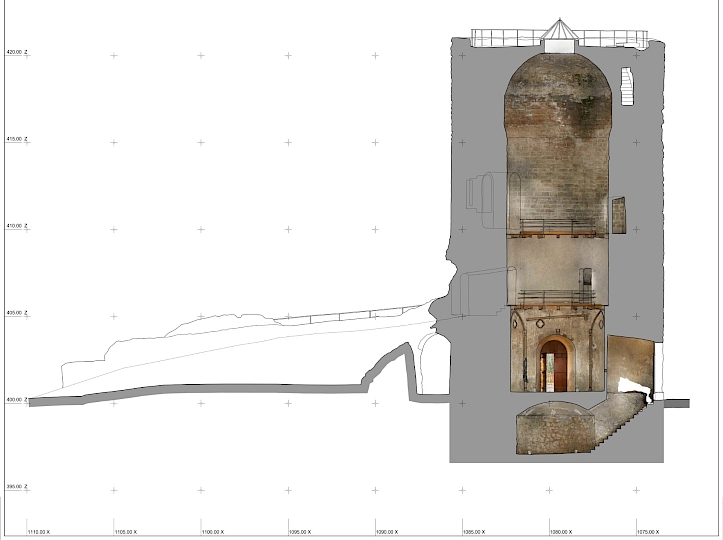This screenshot has width=723, height=540.
Task: Click the 1085.00 X axis label
Action: [474, 532]
